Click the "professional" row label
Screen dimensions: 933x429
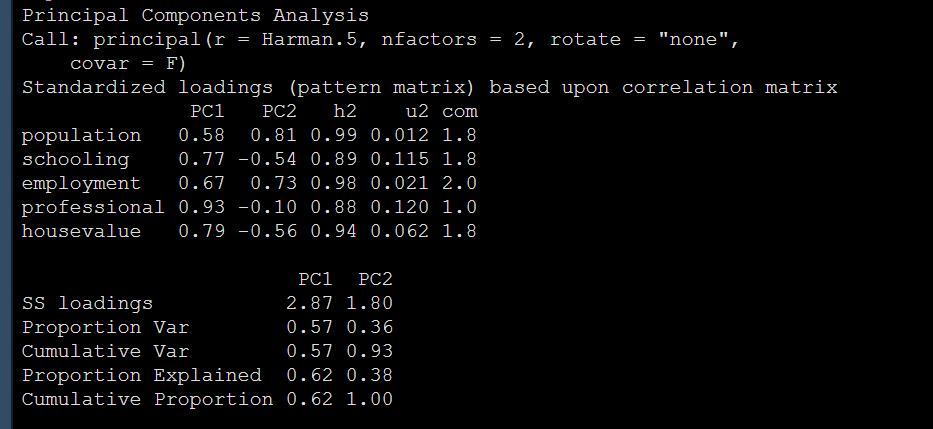point(93,207)
